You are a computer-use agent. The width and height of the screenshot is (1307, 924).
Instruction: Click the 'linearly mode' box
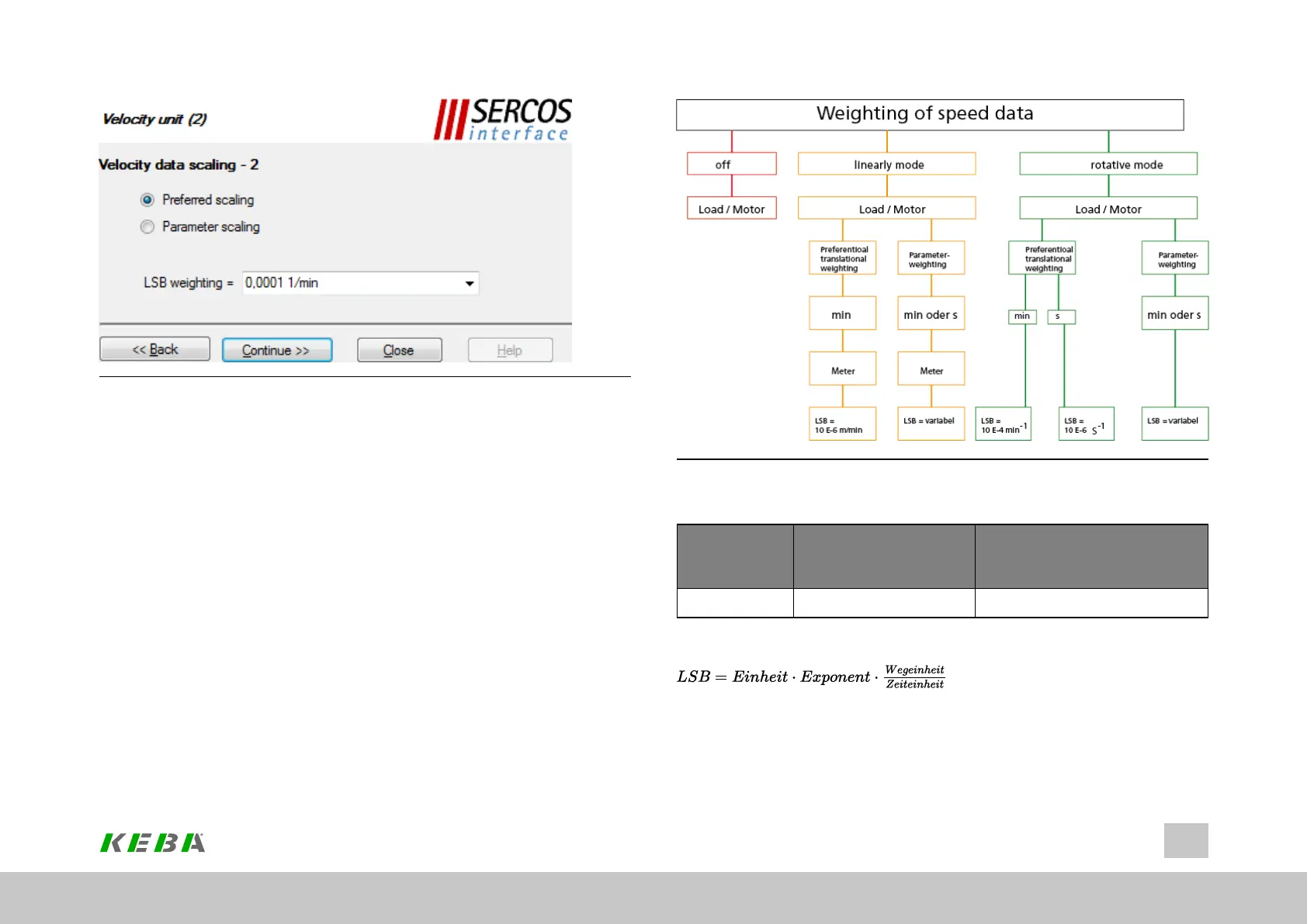coord(887,164)
